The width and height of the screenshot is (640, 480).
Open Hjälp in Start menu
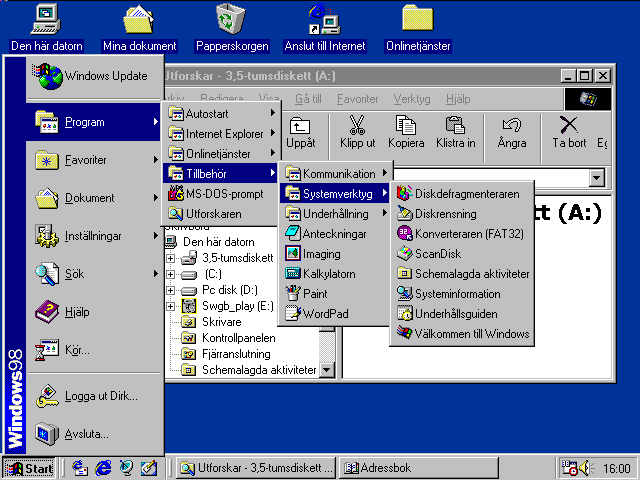coord(94,311)
